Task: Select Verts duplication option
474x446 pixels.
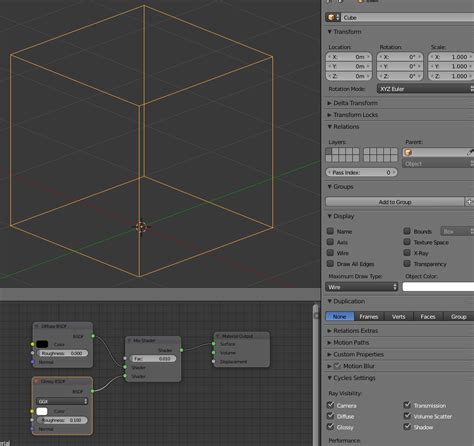Action: tap(399, 316)
